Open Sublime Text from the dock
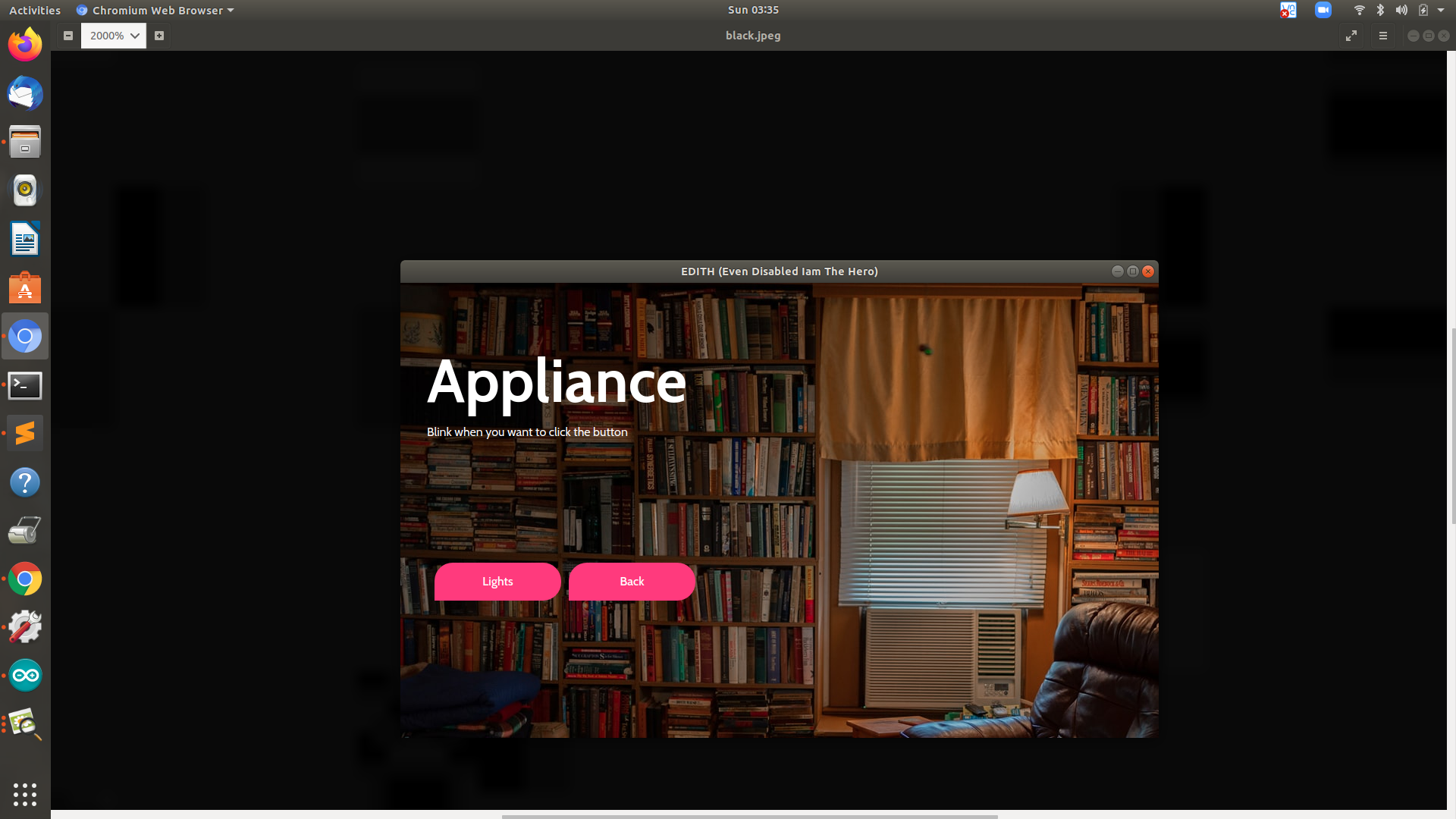1456x819 pixels. [x=25, y=433]
